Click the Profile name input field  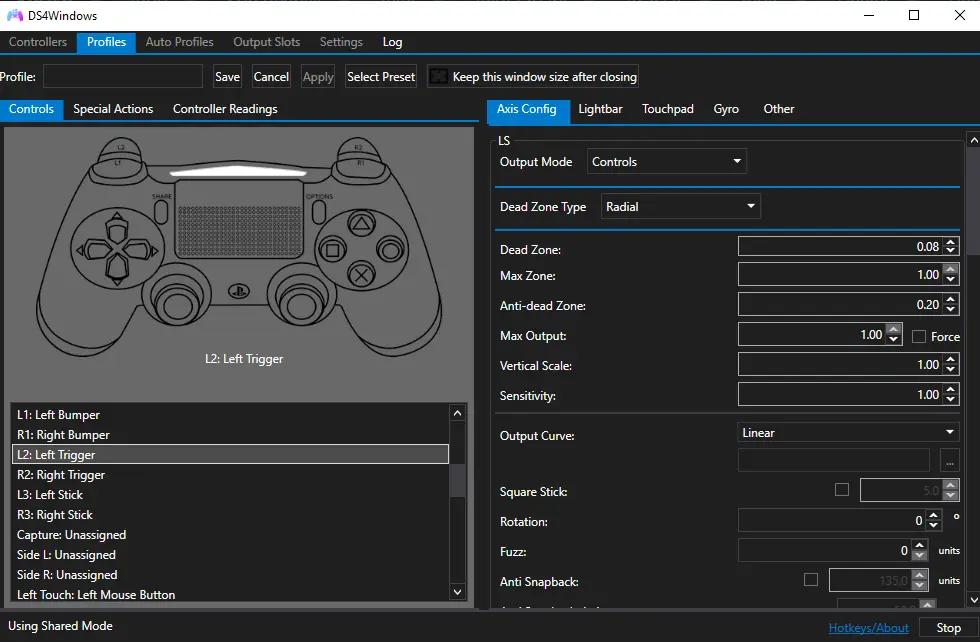pos(122,76)
